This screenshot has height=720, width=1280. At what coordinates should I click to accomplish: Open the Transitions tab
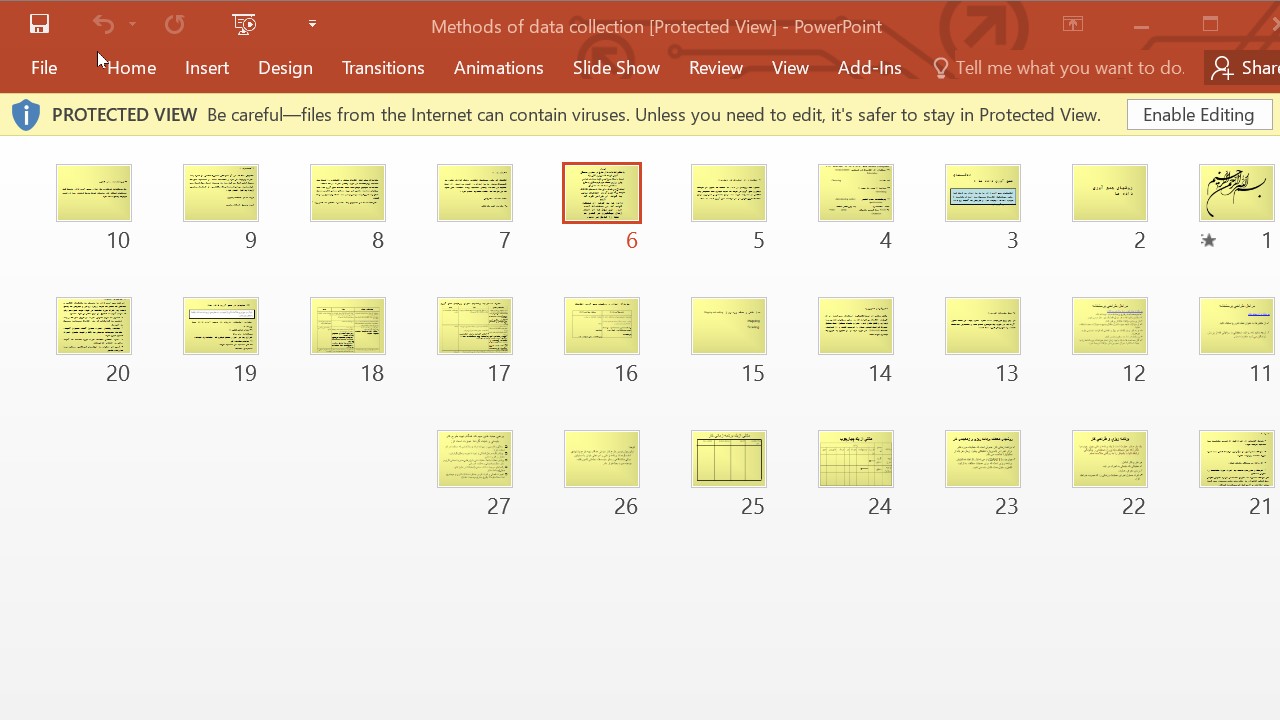pos(383,68)
